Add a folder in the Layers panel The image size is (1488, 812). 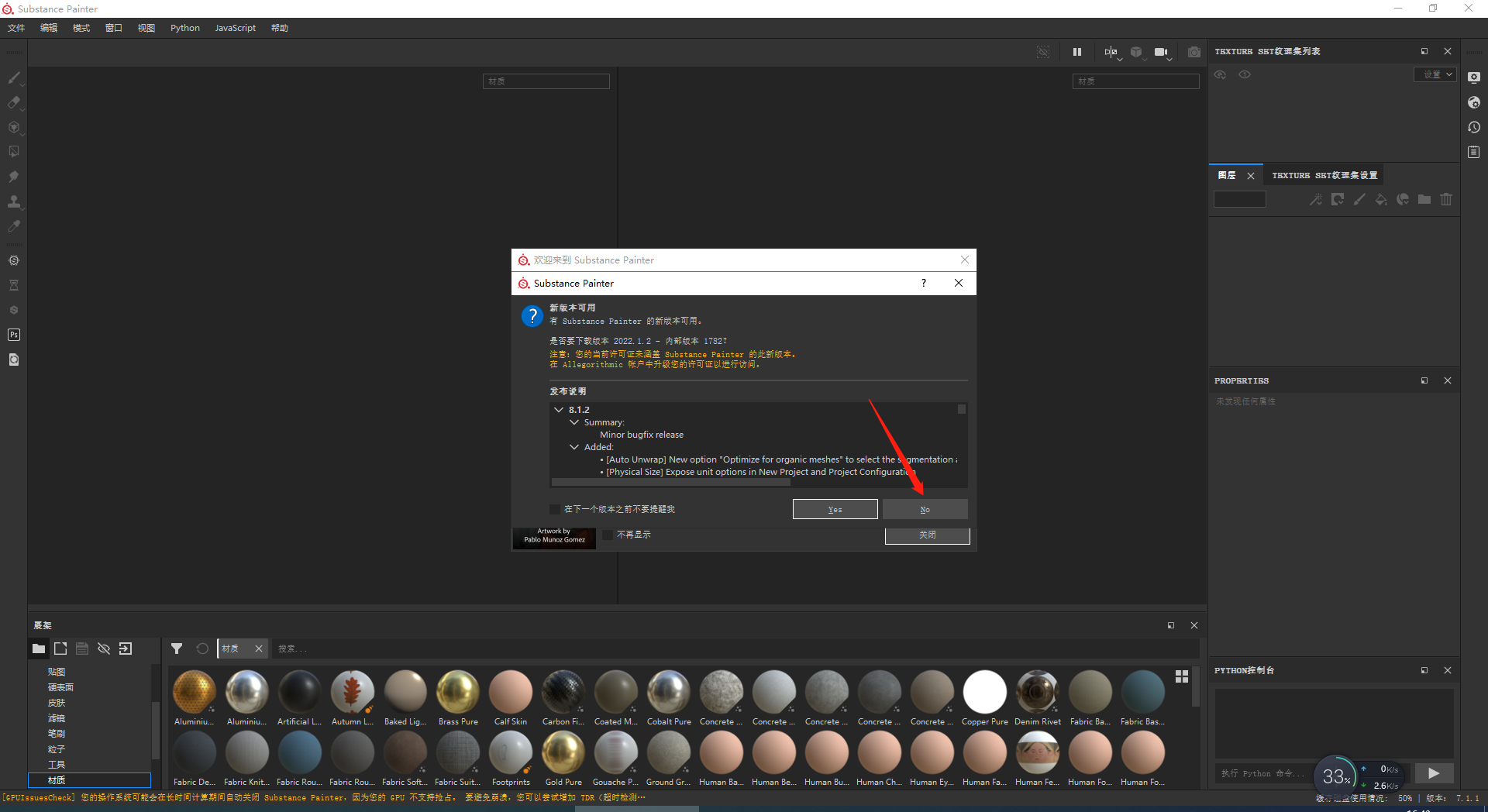1424,199
